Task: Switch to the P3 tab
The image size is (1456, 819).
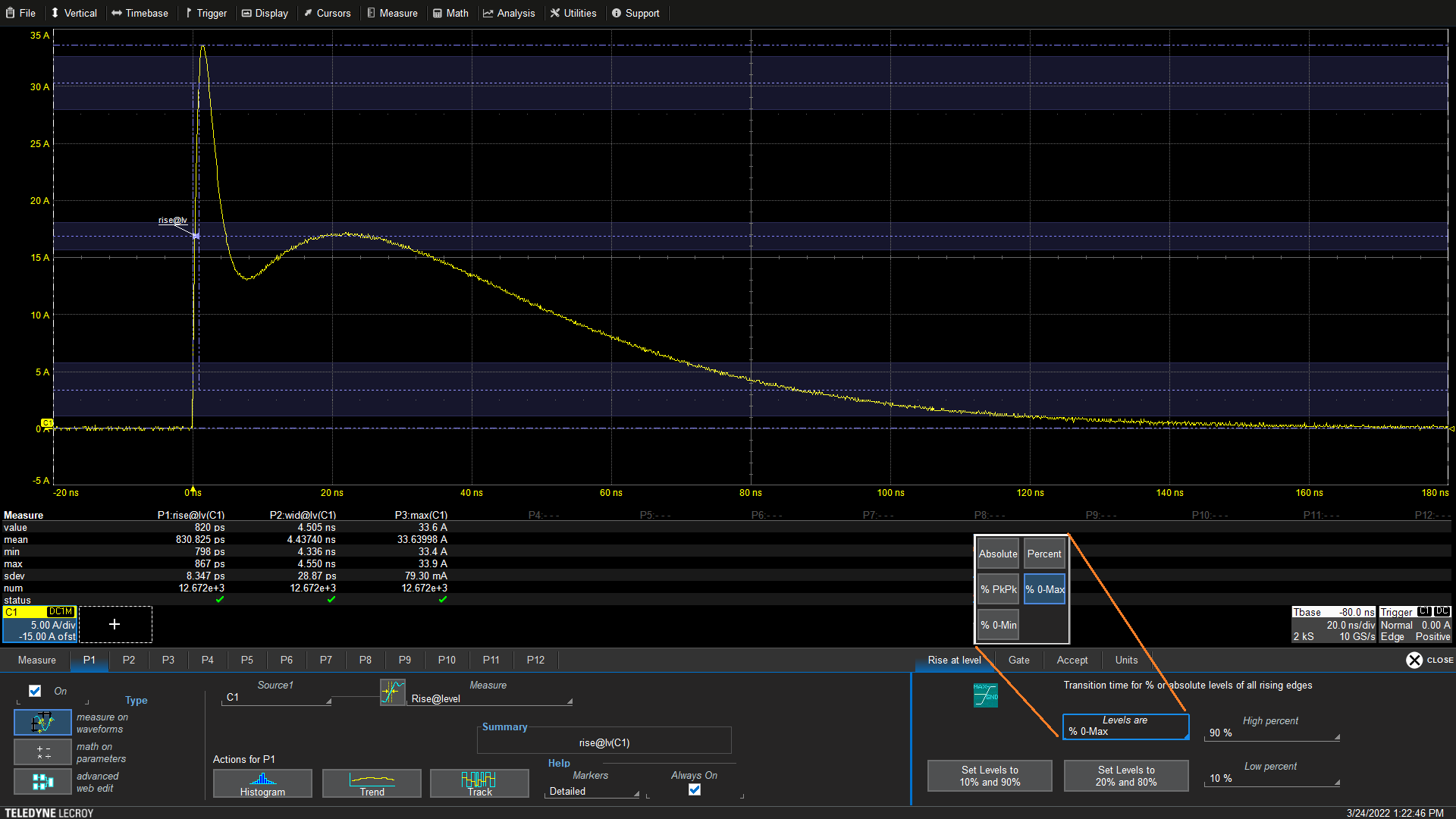Action: click(168, 660)
